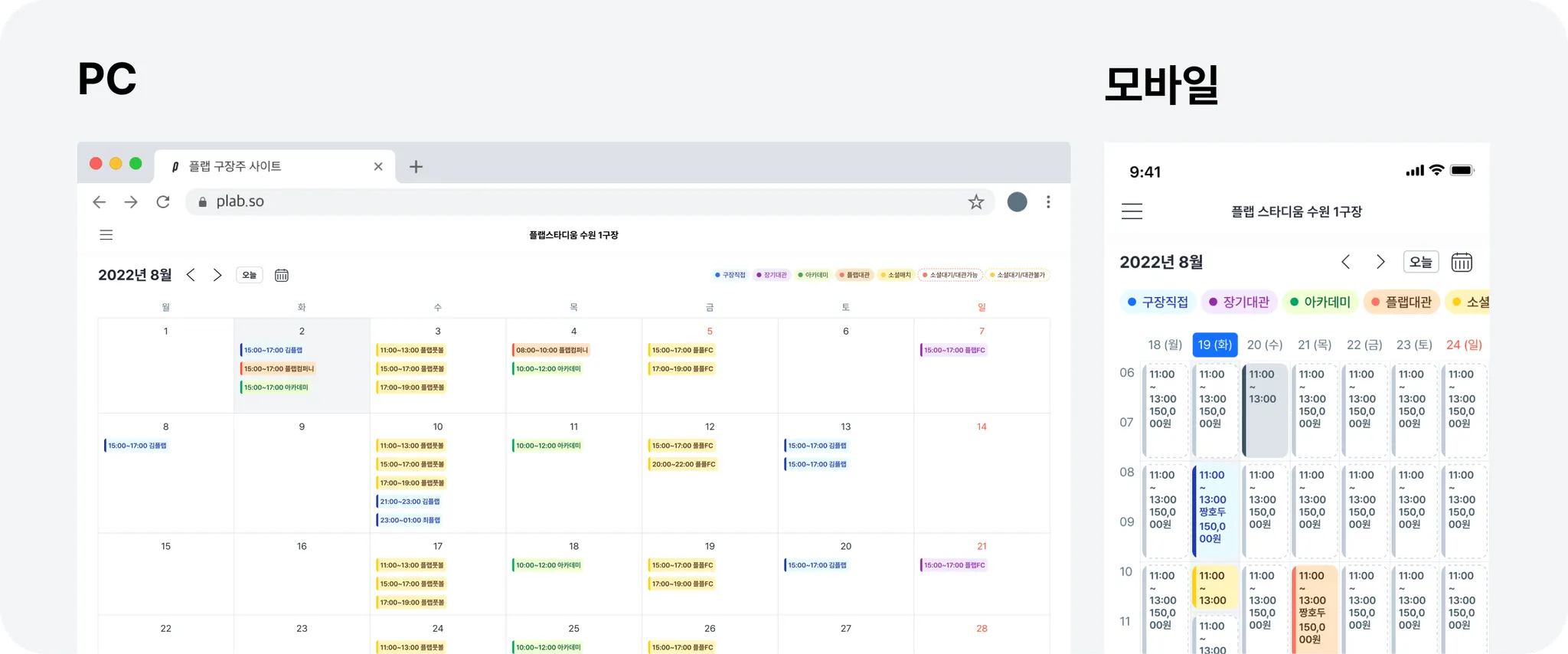This screenshot has height=654, width=1568.
Task: Open orange 쩡호두 slot under 21 (목)
Action: [1315, 610]
